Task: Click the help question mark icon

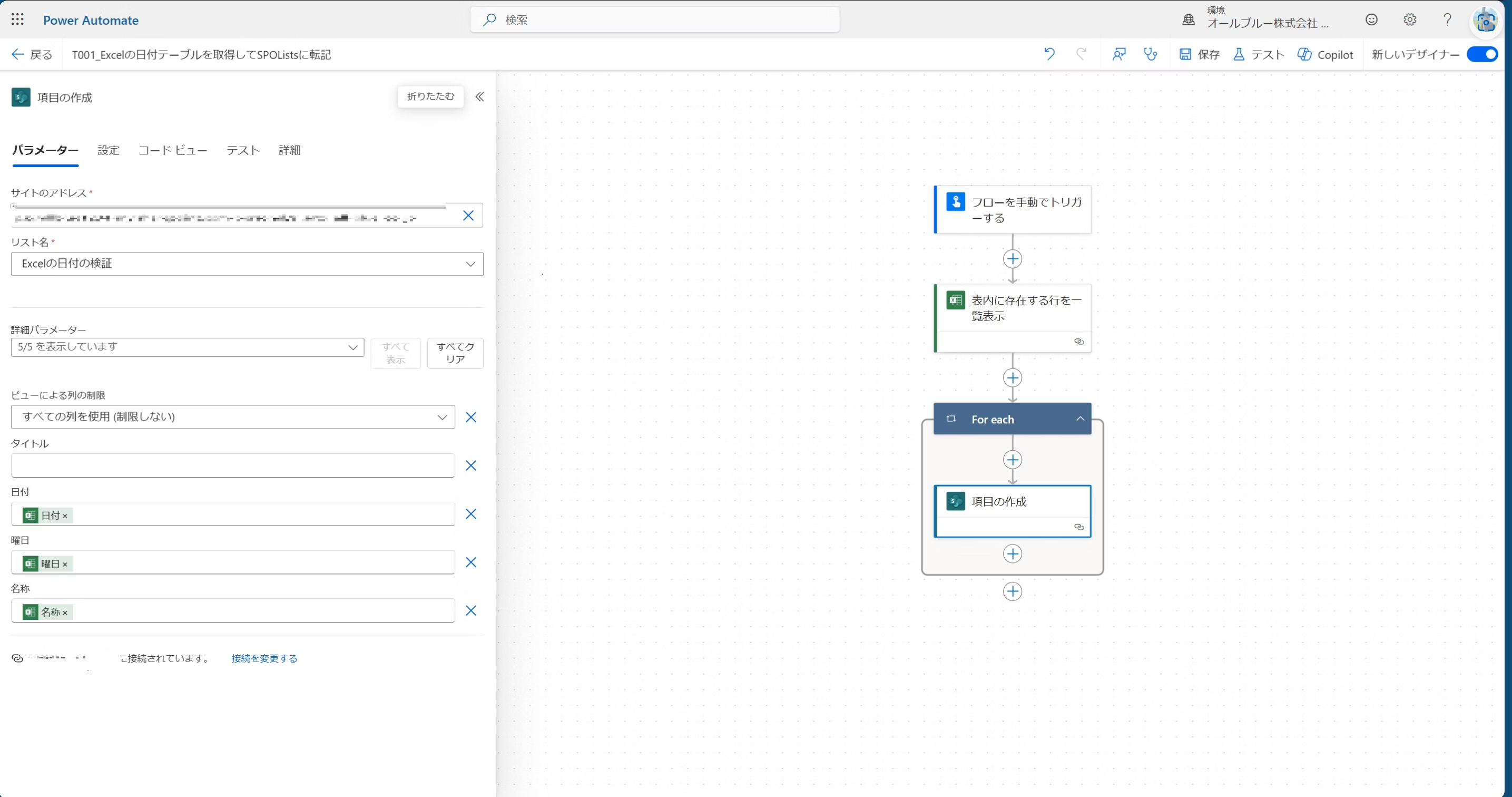Action: pos(1447,20)
